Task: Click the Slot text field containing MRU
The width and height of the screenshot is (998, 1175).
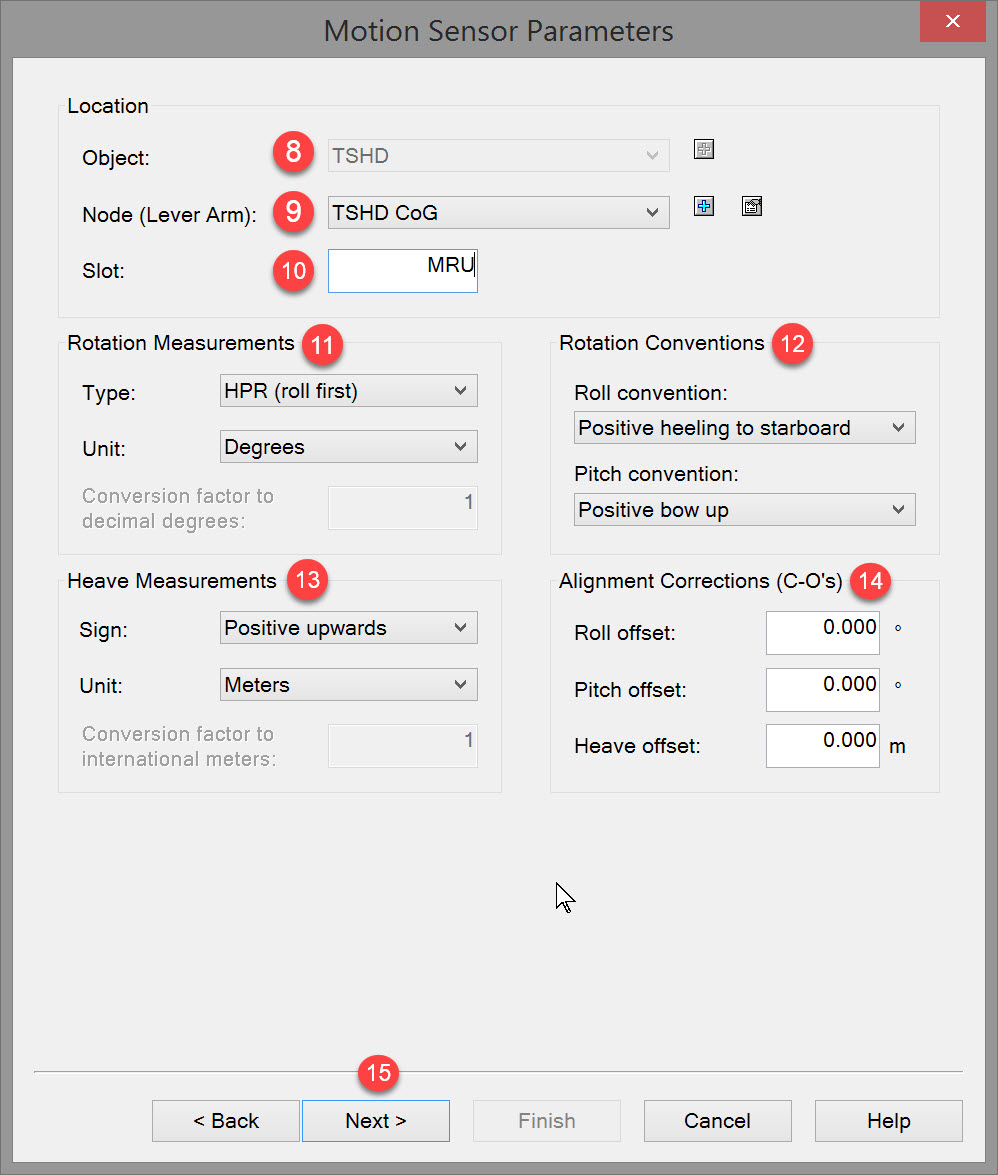Action: (402, 270)
